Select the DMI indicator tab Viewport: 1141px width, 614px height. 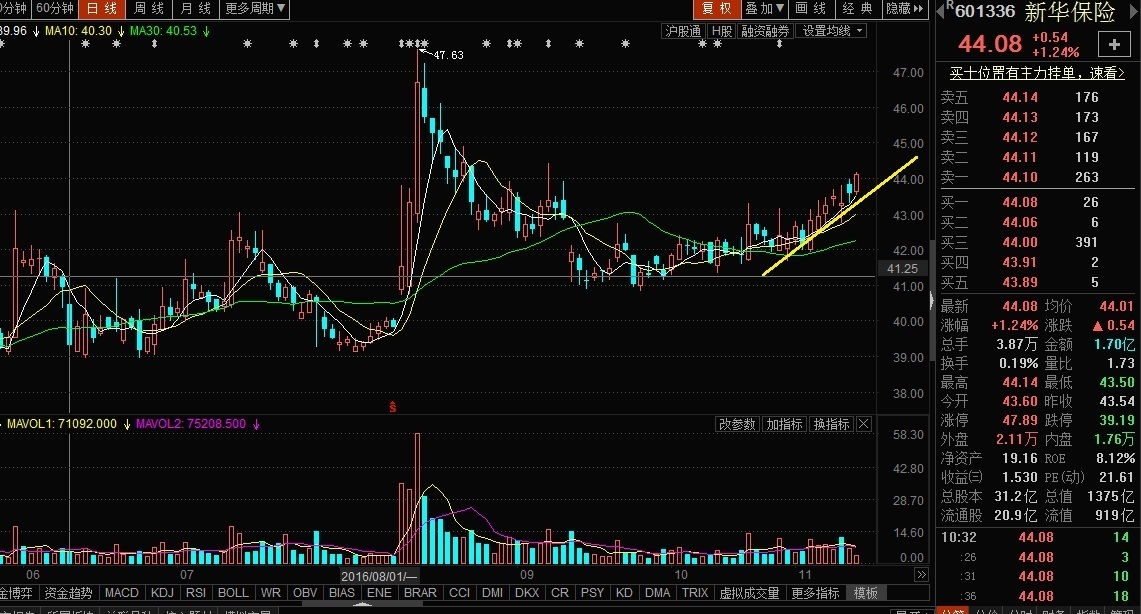[493, 593]
